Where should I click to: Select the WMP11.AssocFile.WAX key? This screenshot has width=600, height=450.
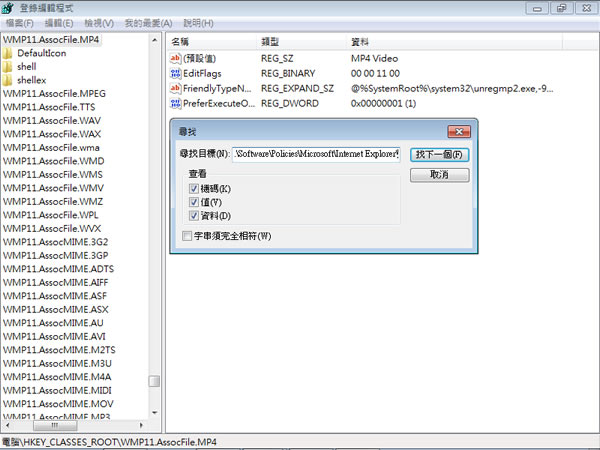(52, 134)
